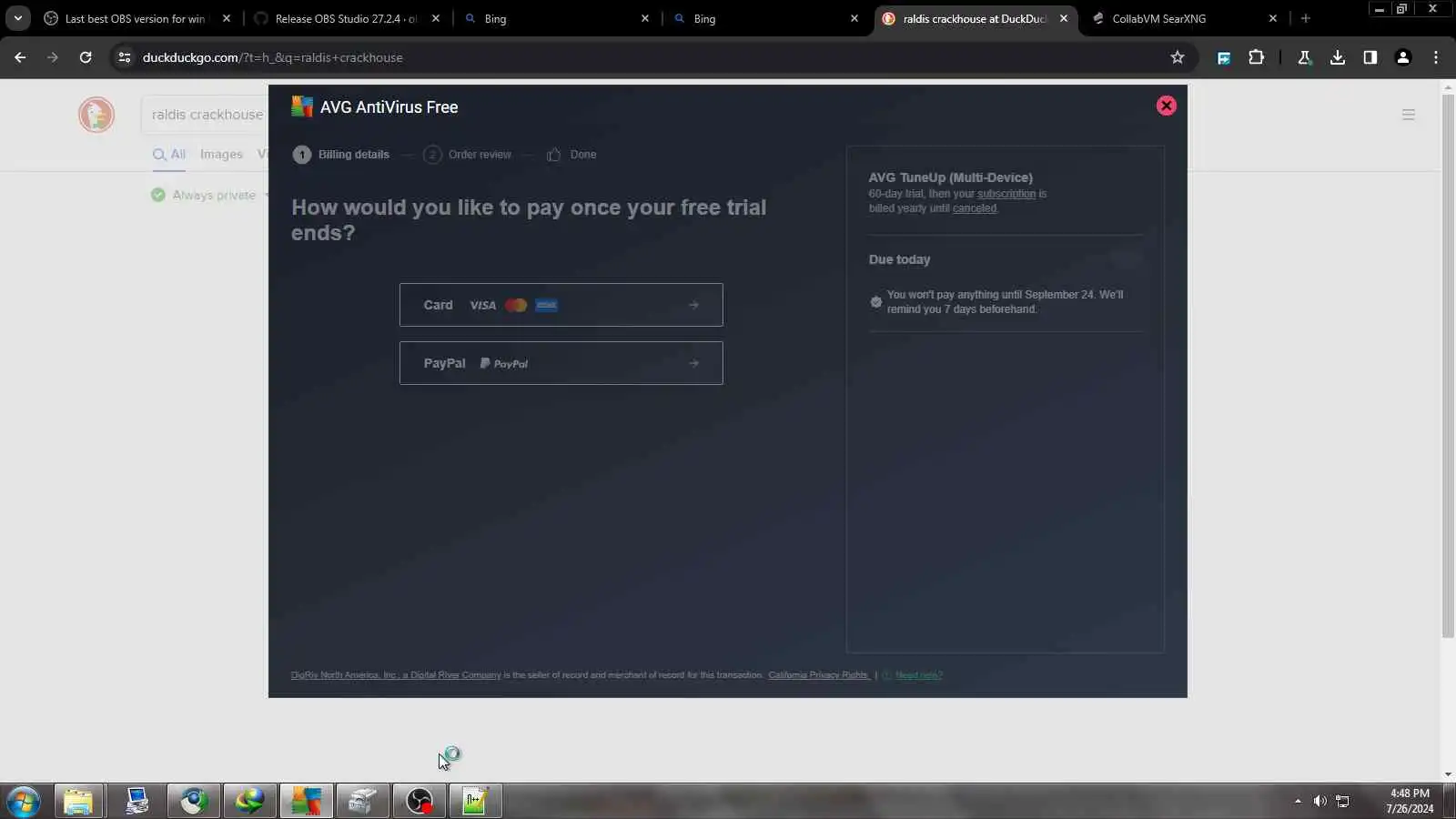
Task: Select the All results tab
Action: 169,155
